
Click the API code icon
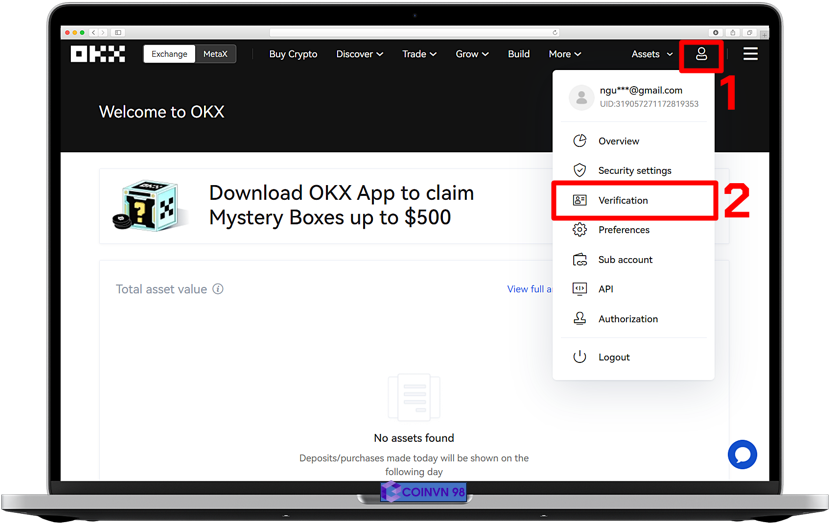pos(579,289)
